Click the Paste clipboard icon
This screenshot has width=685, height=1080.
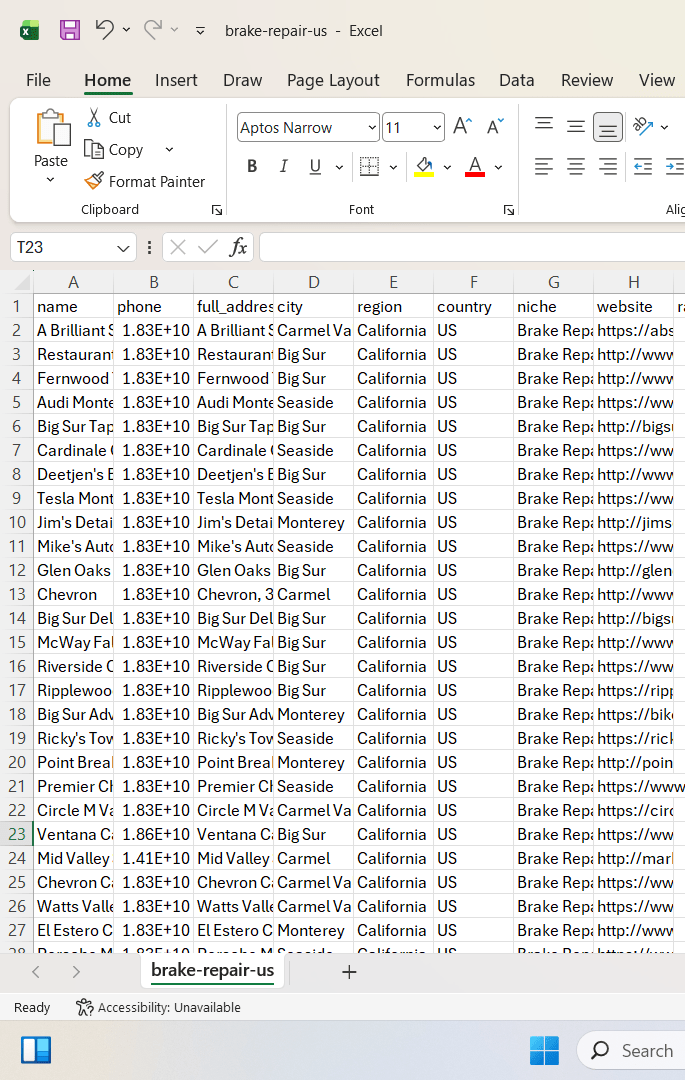pyautogui.click(x=52, y=128)
